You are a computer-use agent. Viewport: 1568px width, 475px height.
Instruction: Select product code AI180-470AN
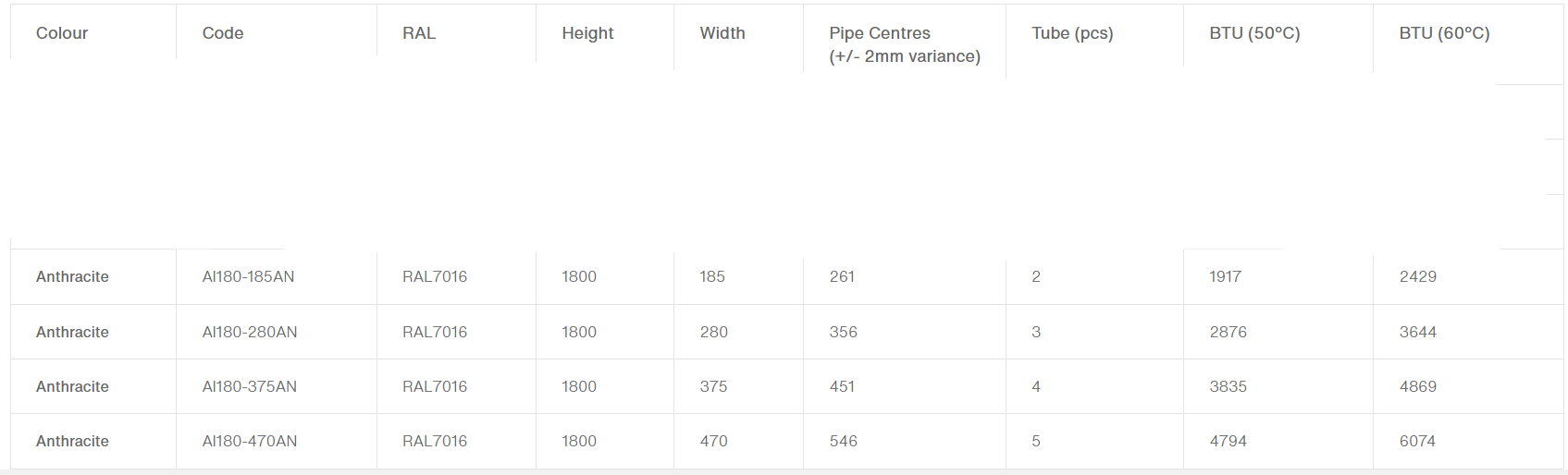pos(250,441)
